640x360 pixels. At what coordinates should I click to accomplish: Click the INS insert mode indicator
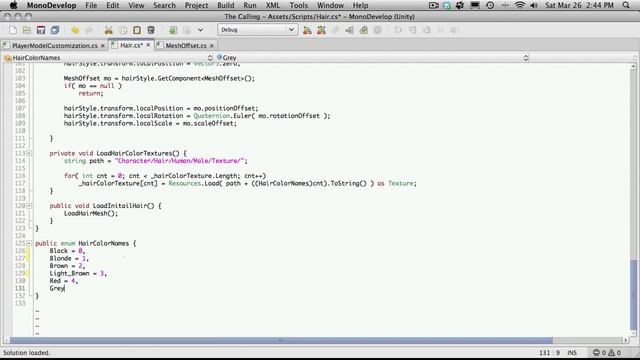pyautogui.click(x=572, y=353)
